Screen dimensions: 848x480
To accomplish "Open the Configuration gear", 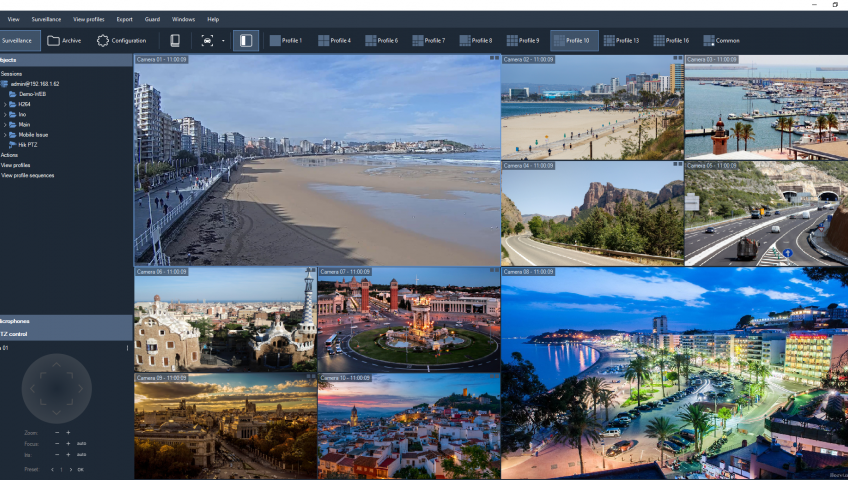I will 121,41.
